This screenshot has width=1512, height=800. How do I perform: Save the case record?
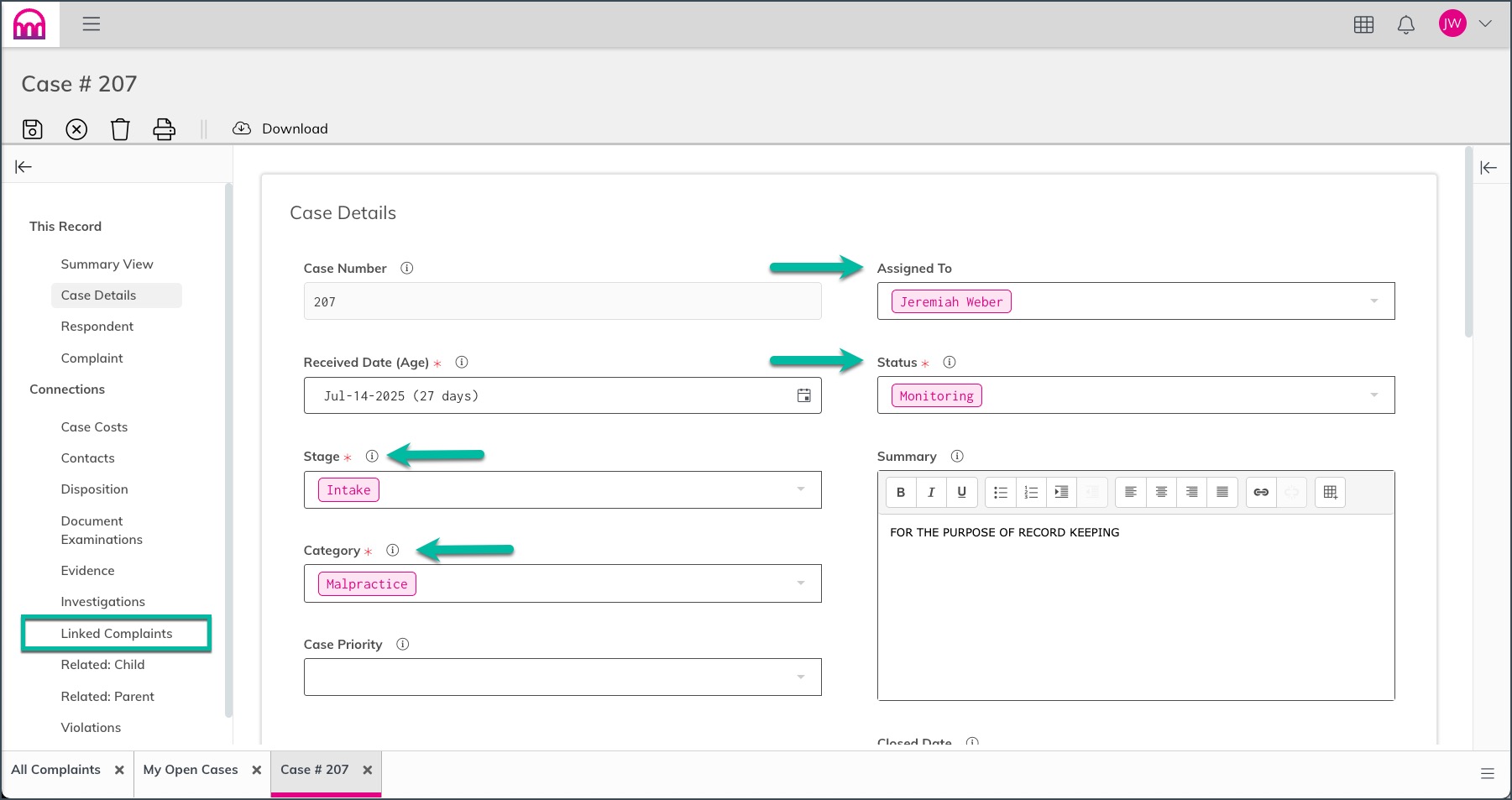pos(33,129)
